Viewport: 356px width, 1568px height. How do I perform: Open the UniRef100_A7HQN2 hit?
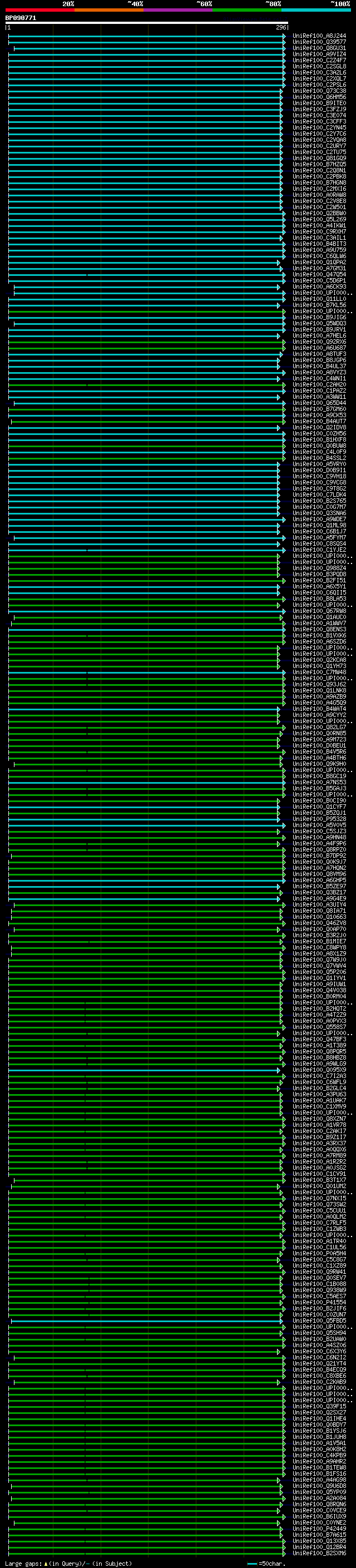(x=319, y=868)
